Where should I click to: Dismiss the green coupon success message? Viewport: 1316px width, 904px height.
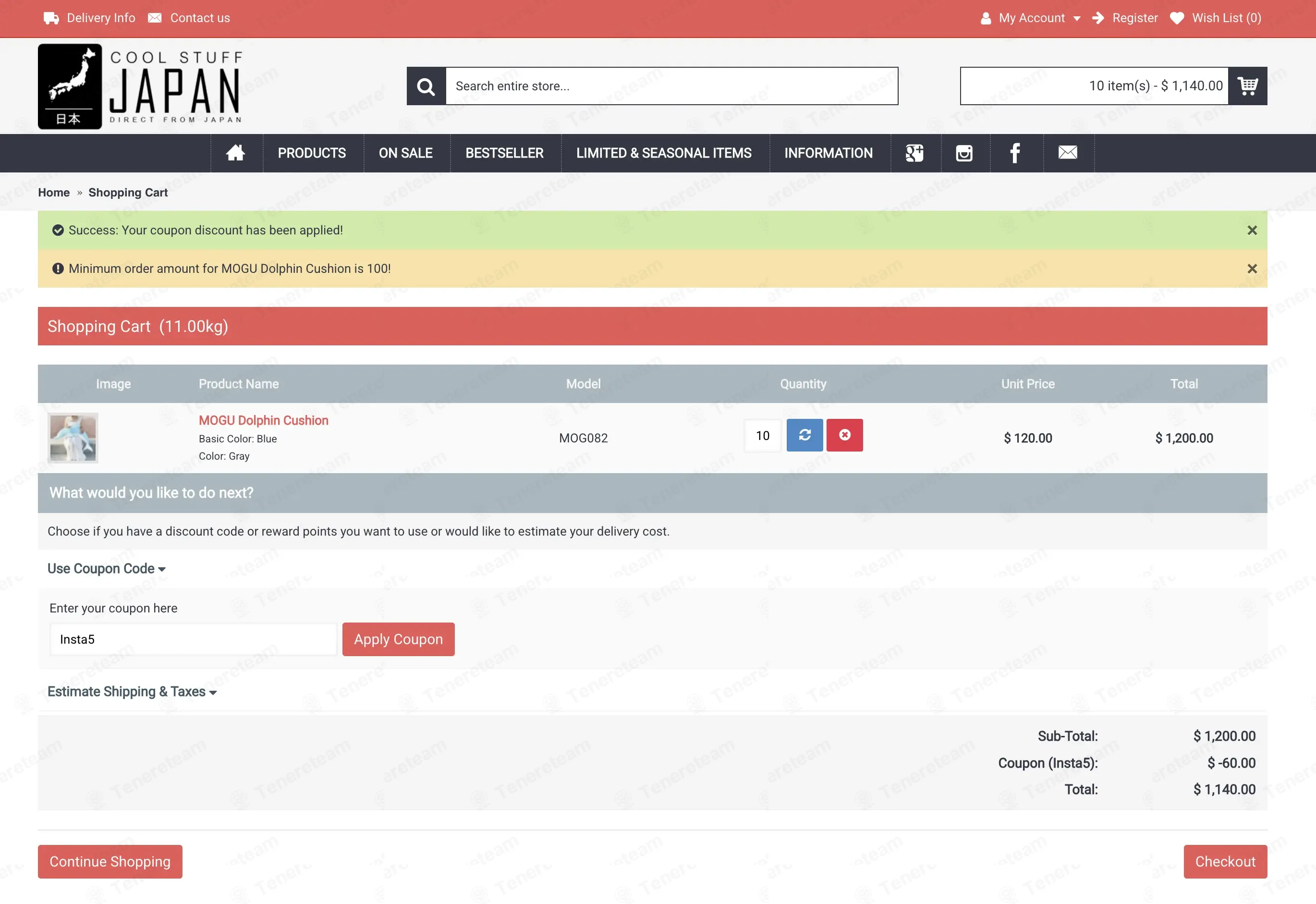click(1252, 230)
